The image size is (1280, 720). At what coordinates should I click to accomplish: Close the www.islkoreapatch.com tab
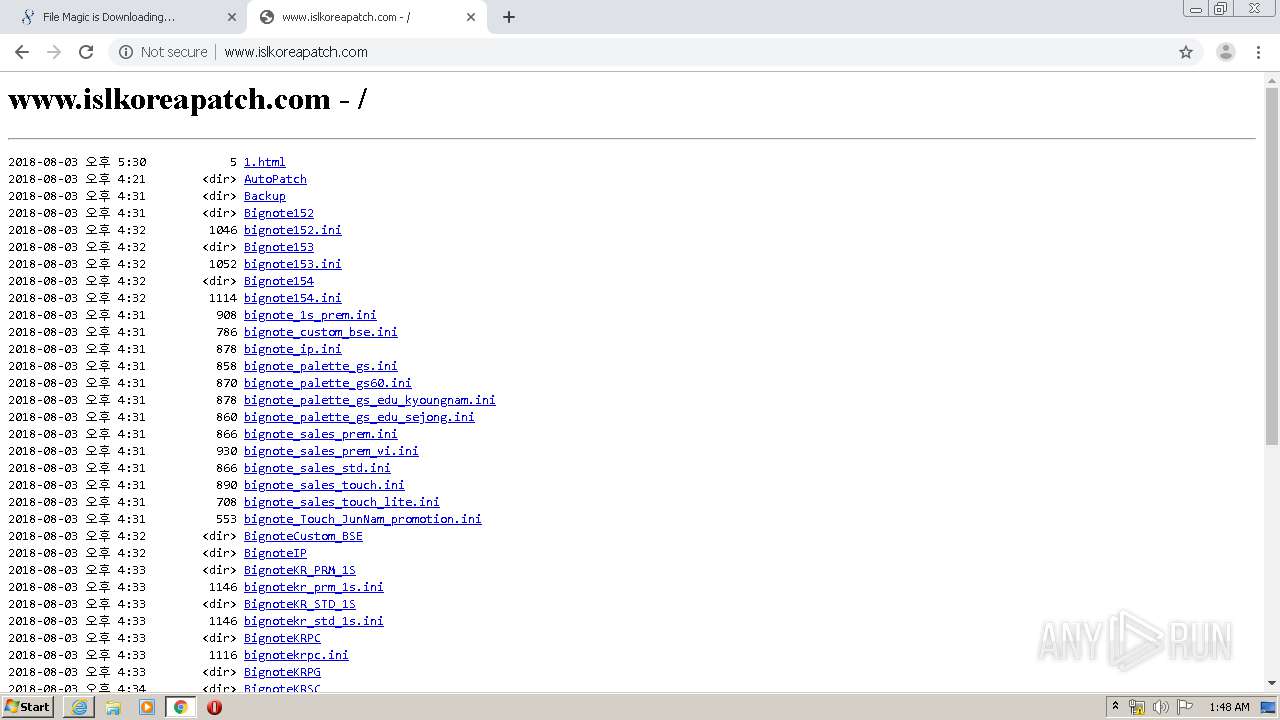471,17
